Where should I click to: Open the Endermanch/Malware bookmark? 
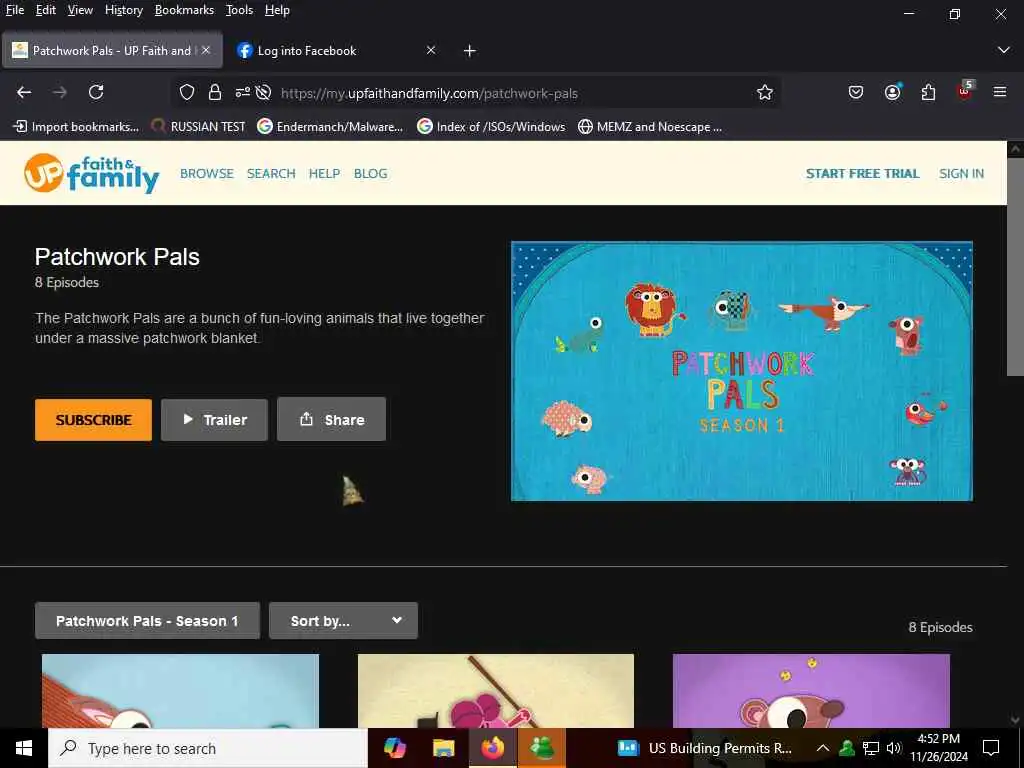[x=330, y=127]
